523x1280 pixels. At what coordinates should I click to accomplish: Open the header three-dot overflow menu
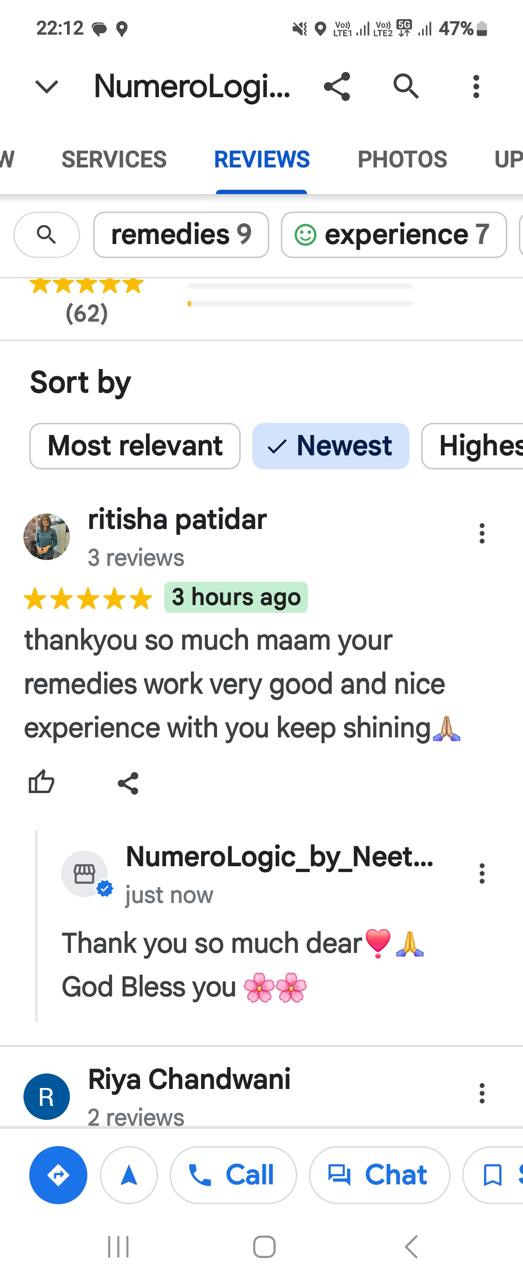point(476,87)
